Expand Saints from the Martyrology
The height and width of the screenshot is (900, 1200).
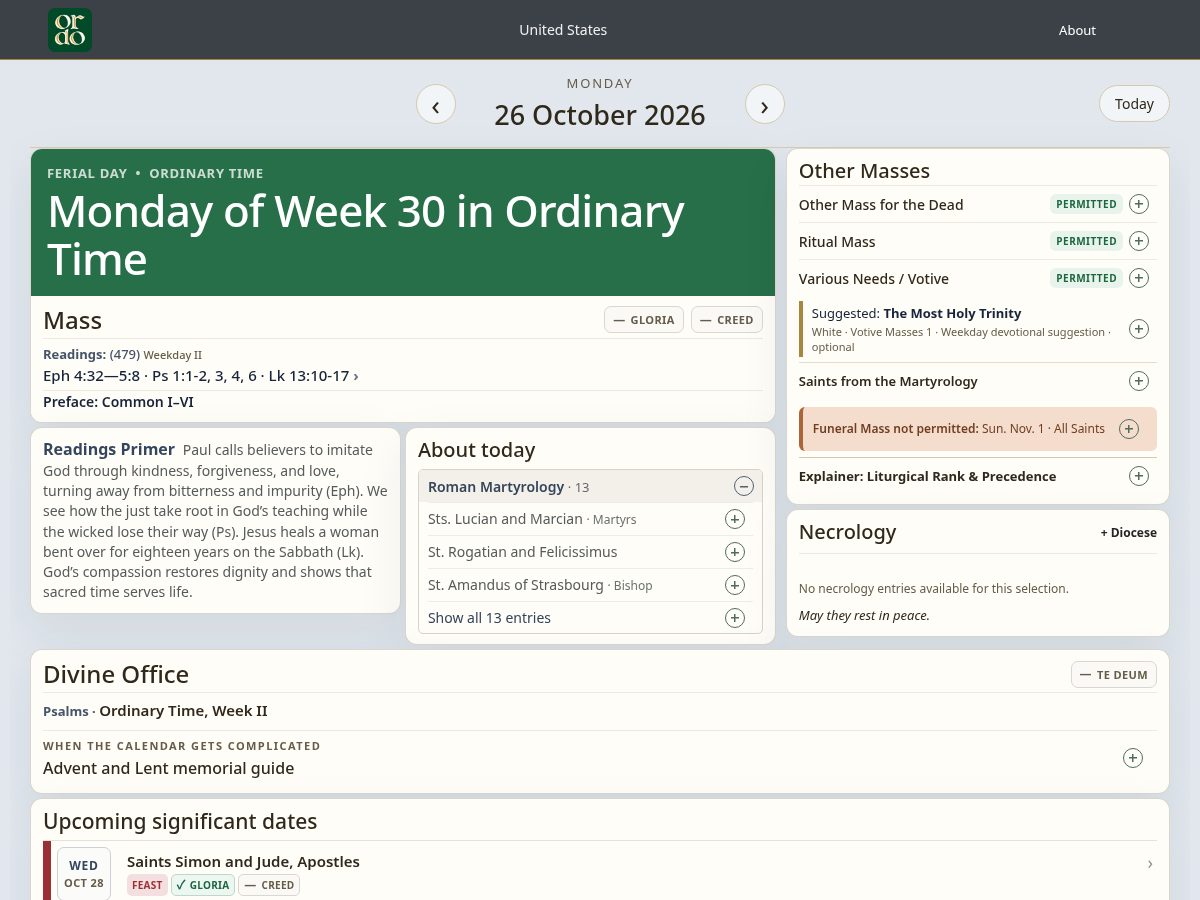coord(1139,381)
